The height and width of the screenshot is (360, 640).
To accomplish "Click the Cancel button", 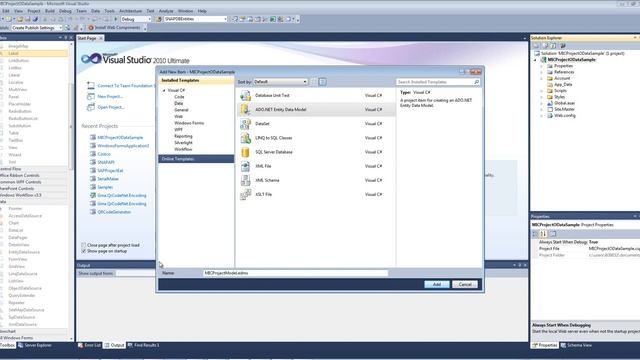I will [x=465, y=284].
